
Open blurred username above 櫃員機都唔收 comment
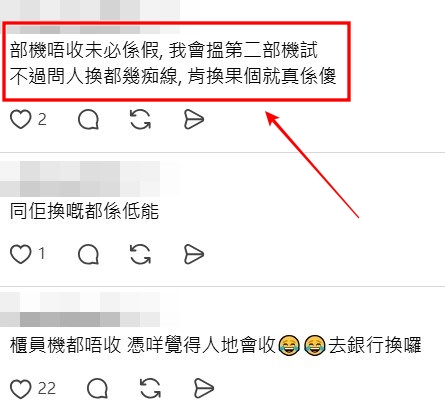(x=80, y=310)
